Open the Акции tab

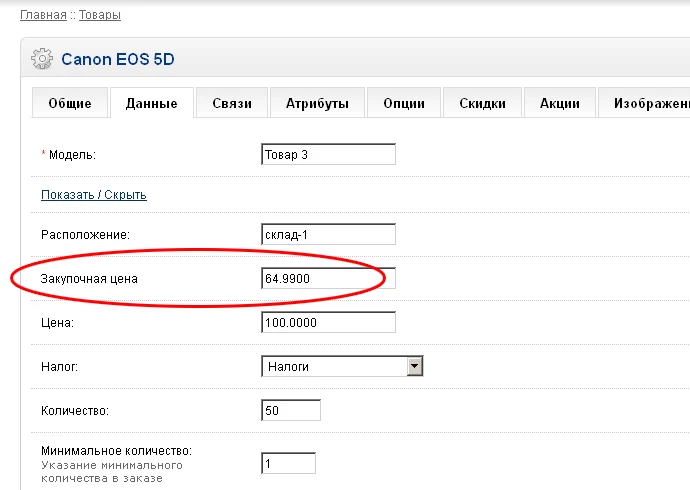pyautogui.click(x=560, y=103)
